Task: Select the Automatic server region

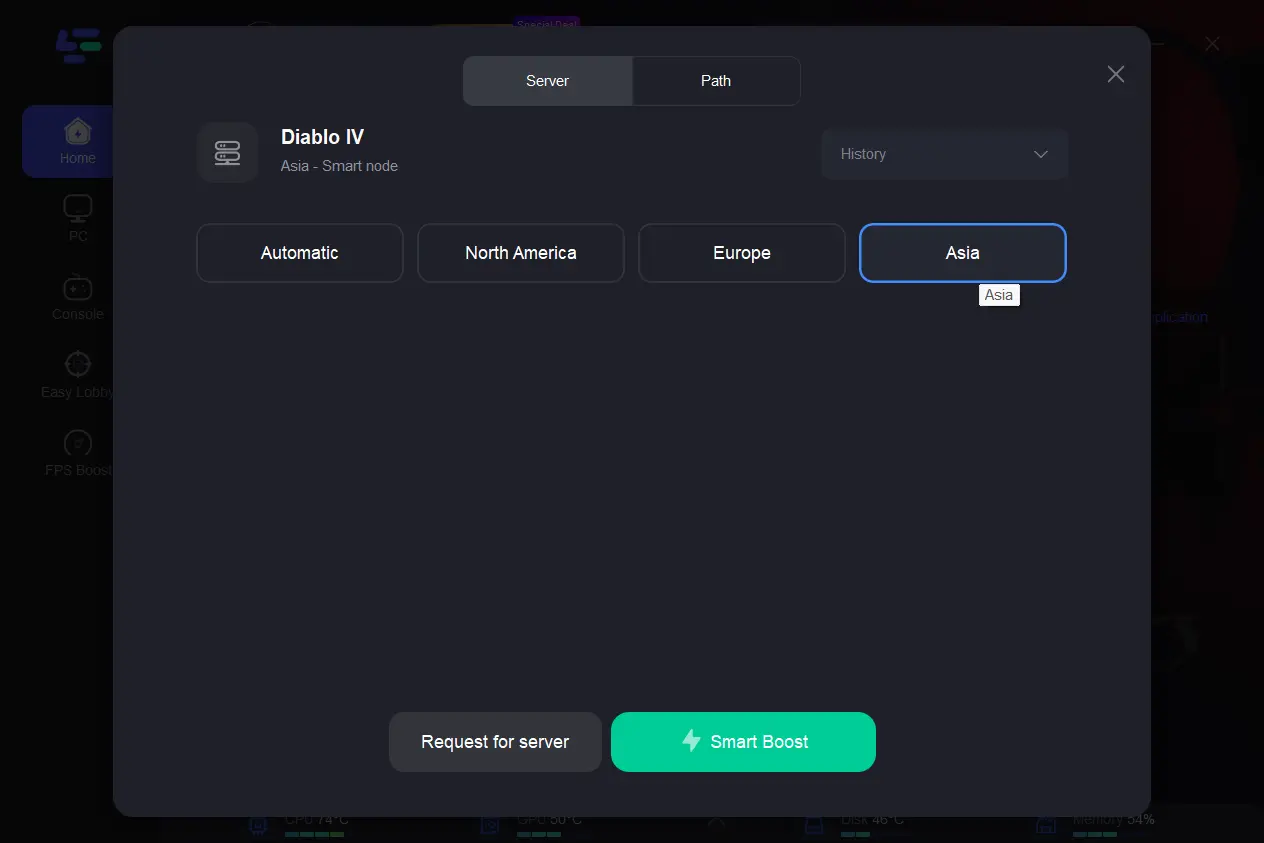Action: pos(300,253)
